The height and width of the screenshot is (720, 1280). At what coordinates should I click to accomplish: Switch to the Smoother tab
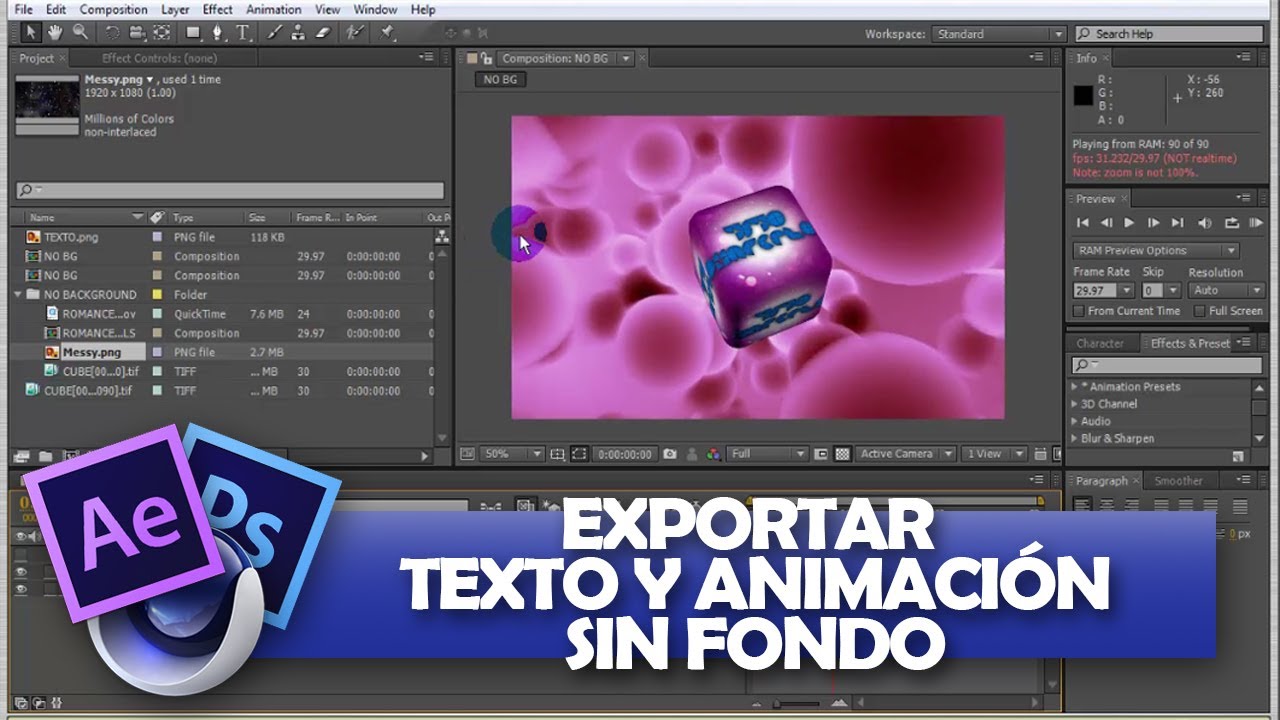tap(1178, 481)
